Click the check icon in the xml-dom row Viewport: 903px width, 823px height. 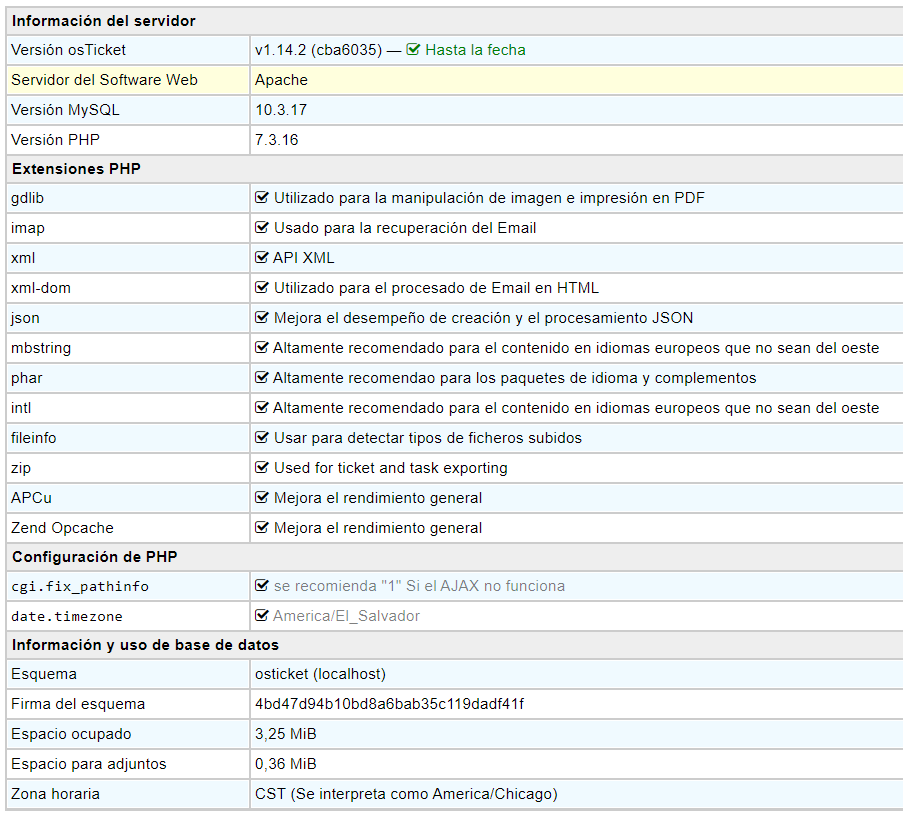pyautogui.click(x=261, y=287)
